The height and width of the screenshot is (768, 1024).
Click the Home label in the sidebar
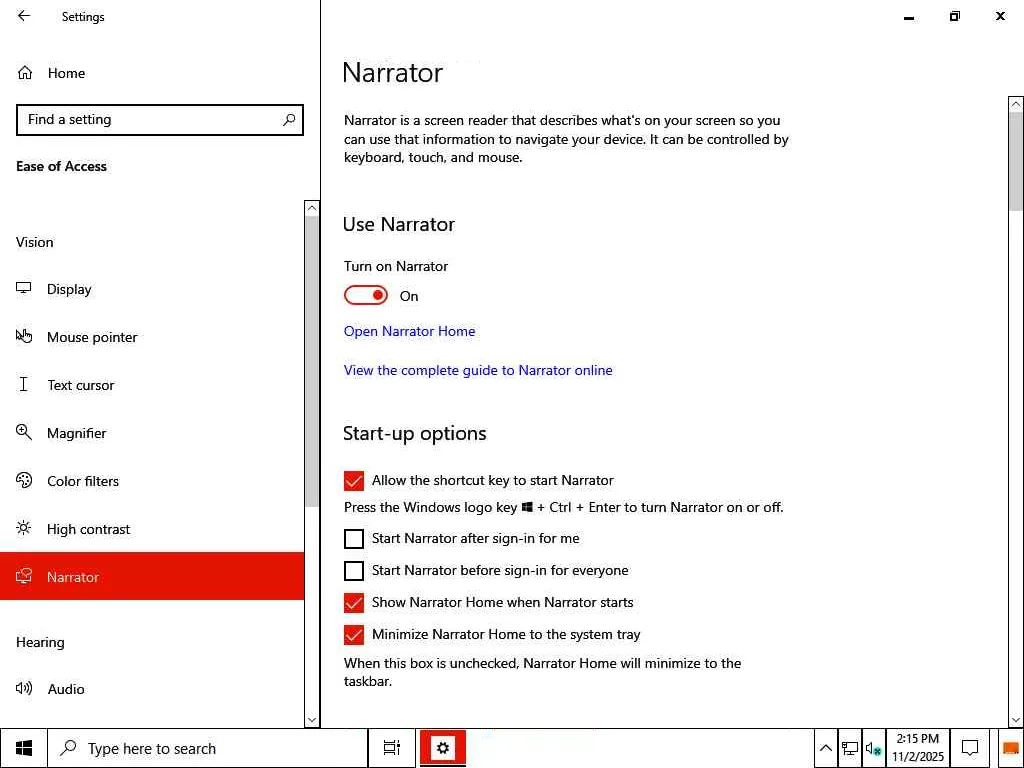click(x=66, y=73)
